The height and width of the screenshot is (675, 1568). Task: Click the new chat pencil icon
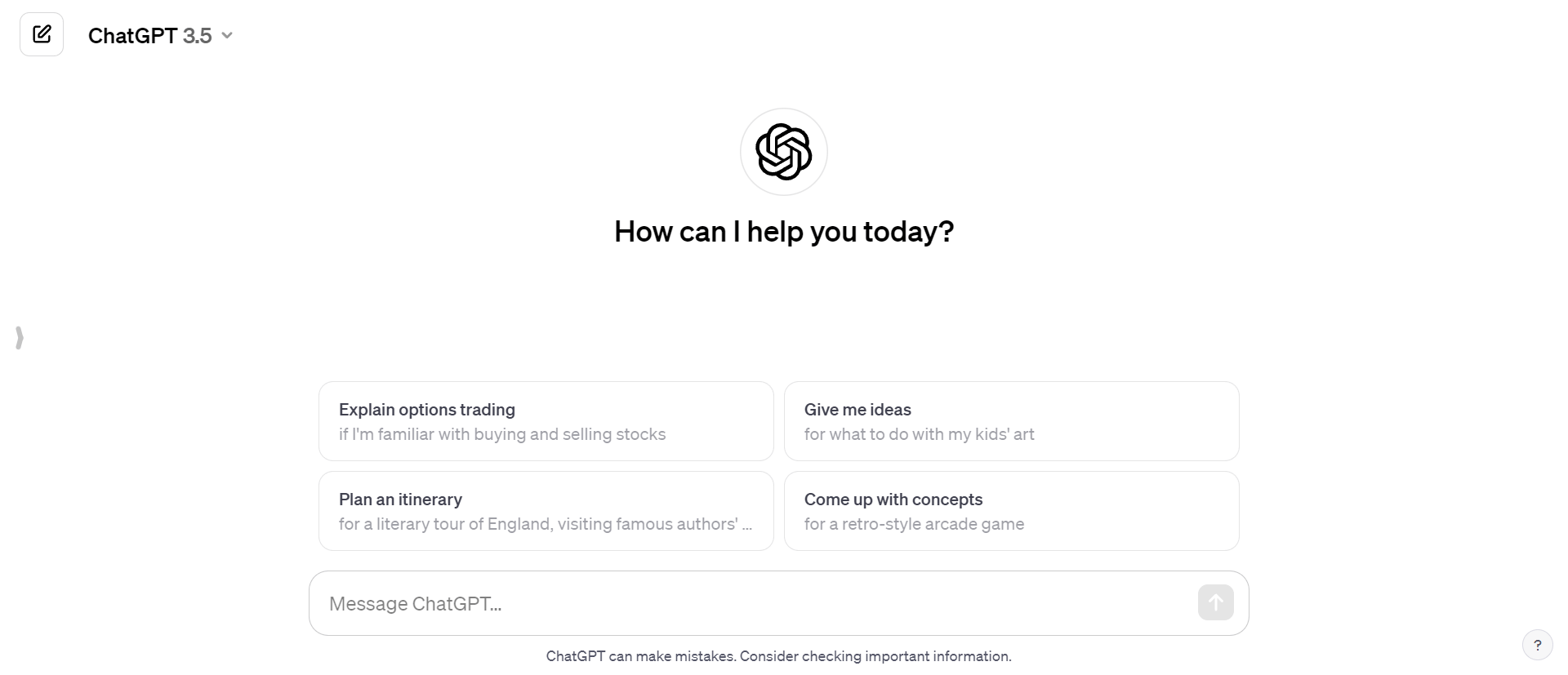coord(42,34)
